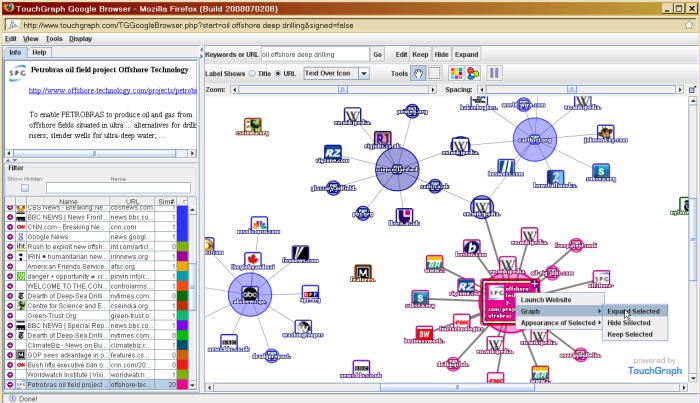Click the purple circle on CNN.com row
Image resolution: width=700 pixels, height=403 pixels.
click(x=10, y=227)
